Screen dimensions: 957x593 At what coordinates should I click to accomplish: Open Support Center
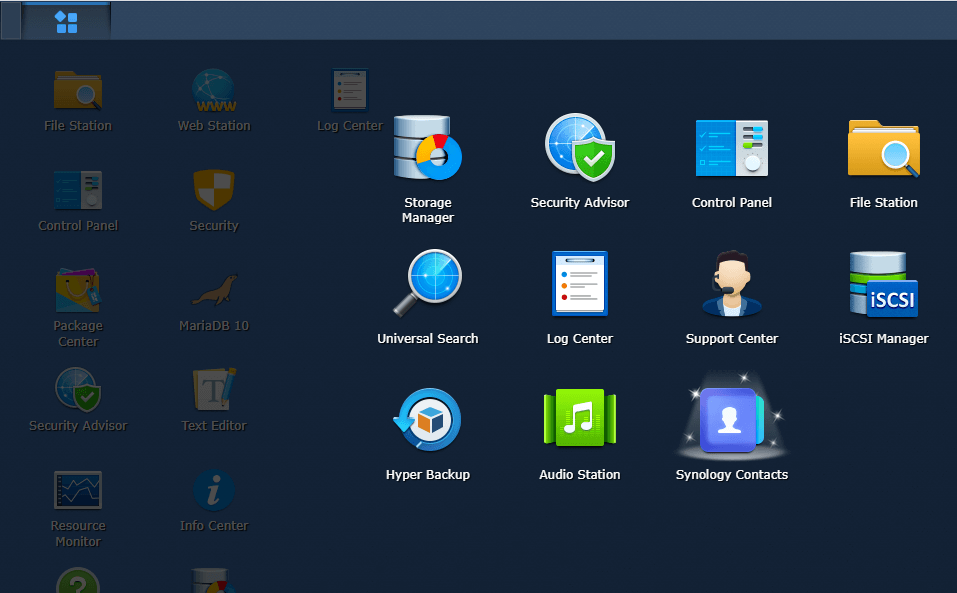pos(731,284)
